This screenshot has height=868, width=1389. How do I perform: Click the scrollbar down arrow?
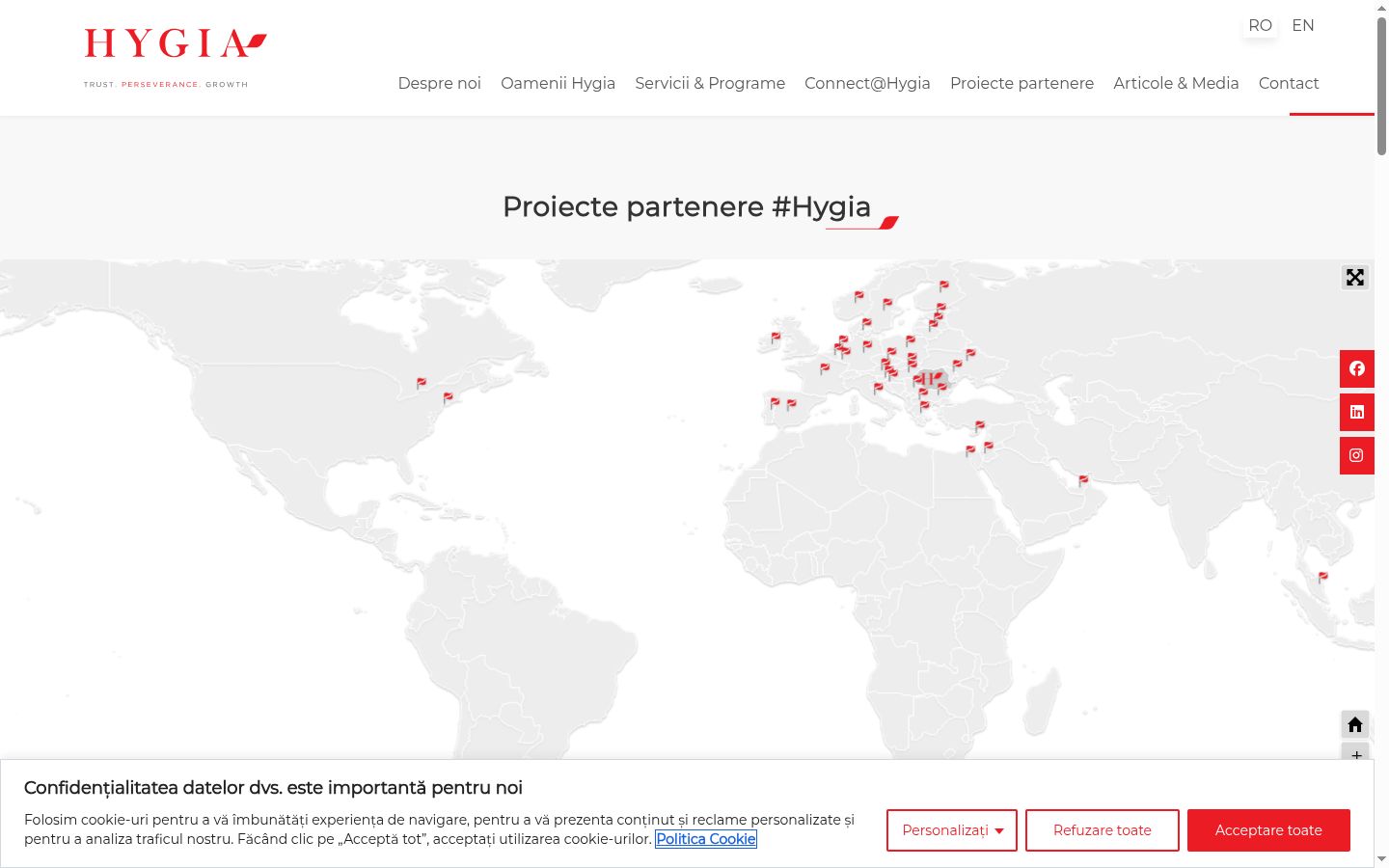click(1381, 858)
